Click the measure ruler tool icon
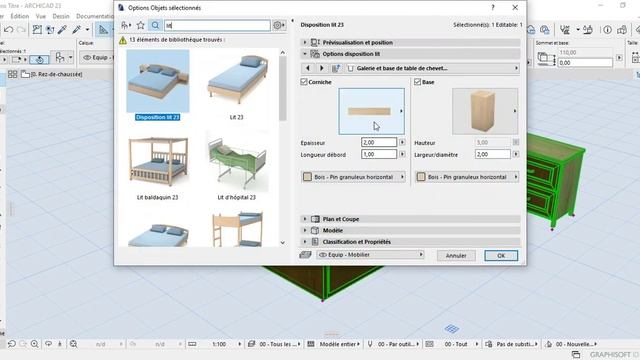Screen dimensions: 640x360 click(103, 29)
